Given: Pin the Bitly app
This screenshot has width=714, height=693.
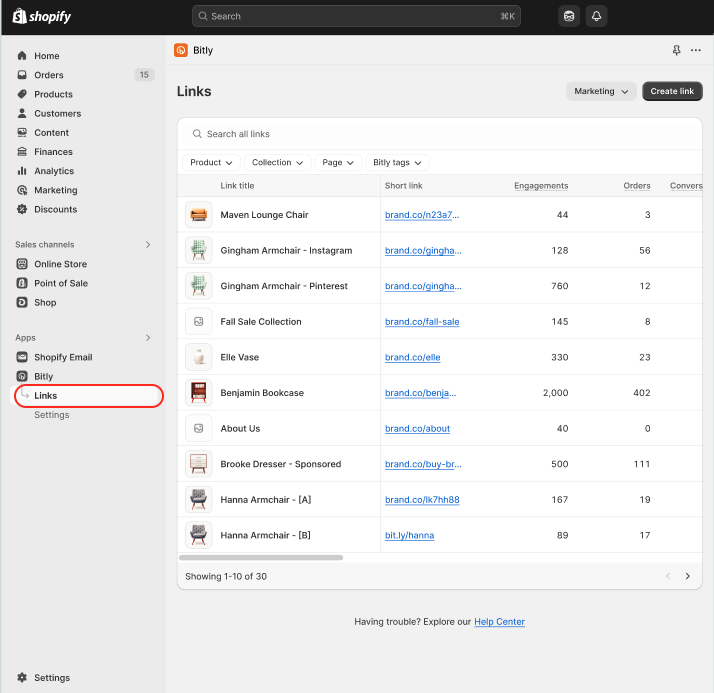Looking at the screenshot, I should point(676,50).
